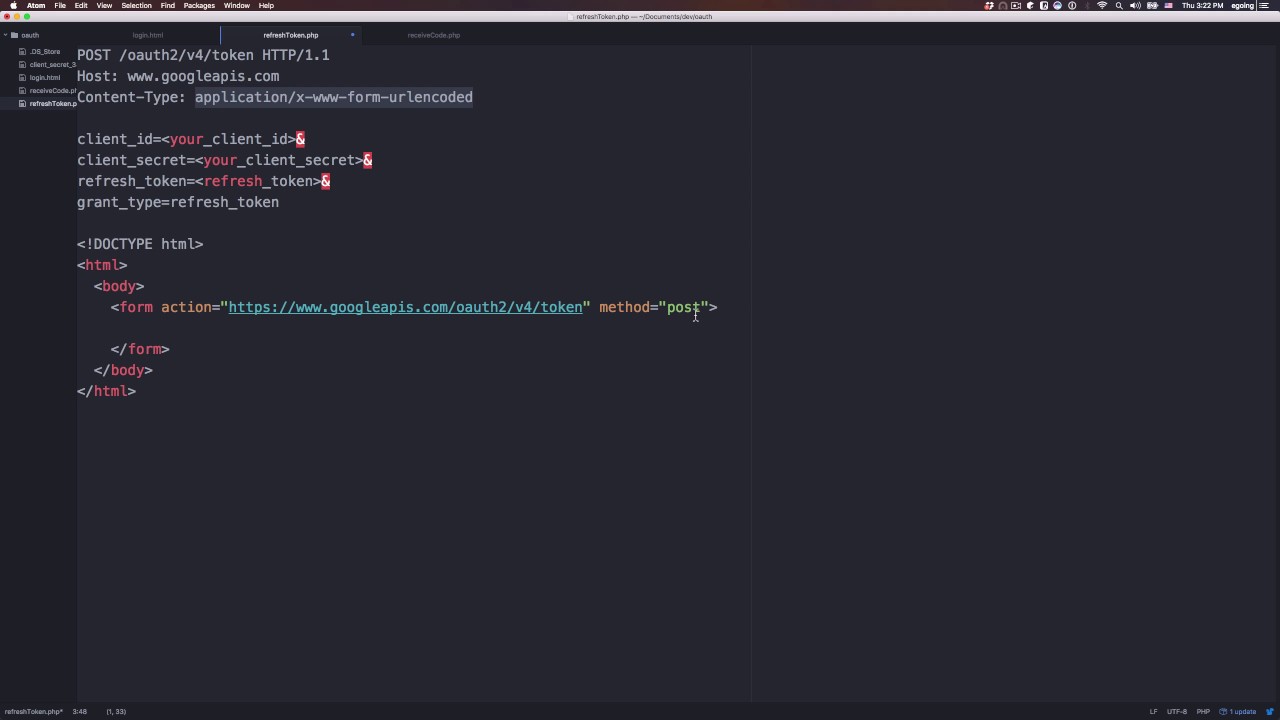Click the Bluetooth menu bar icon
This screenshot has height=720, width=1280.
click(1087, 5)
